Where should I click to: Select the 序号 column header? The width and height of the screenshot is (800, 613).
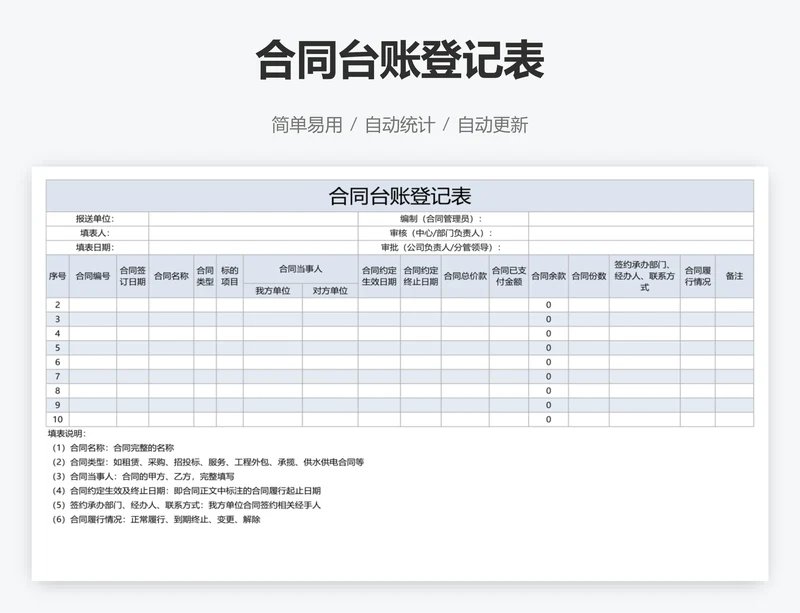pyautogui.click(x=58, y=276)
